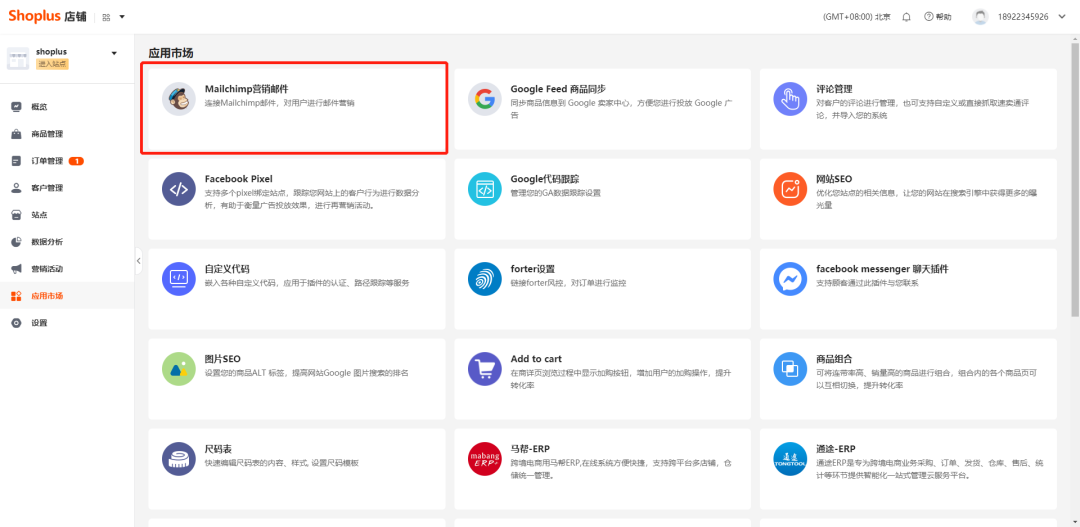Screen dimensions: 1080x527
Task: Click the help question mark icon
Action: click(928, 17)
